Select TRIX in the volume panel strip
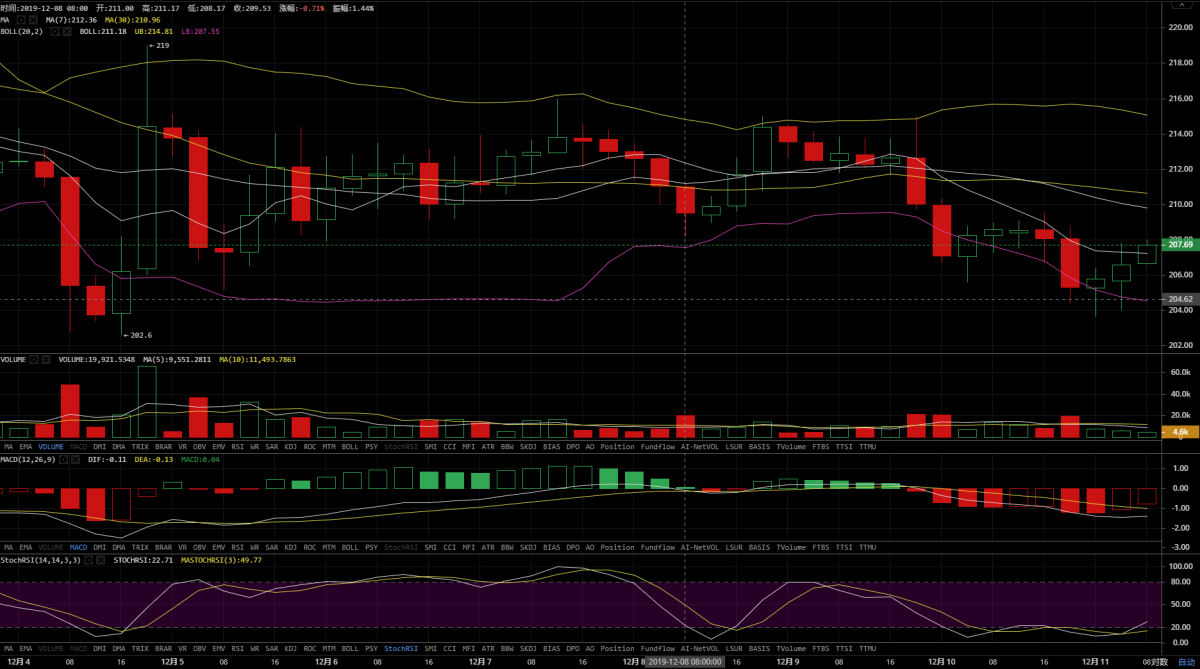The image size is (1200, 669). [141, 447]
